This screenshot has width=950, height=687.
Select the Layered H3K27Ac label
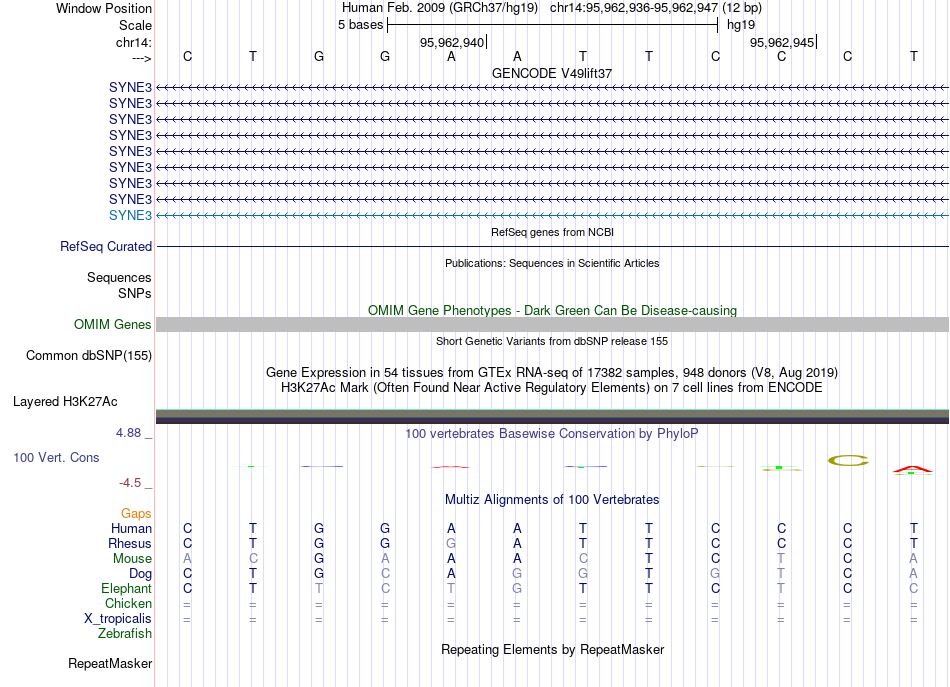click(65, 402)
